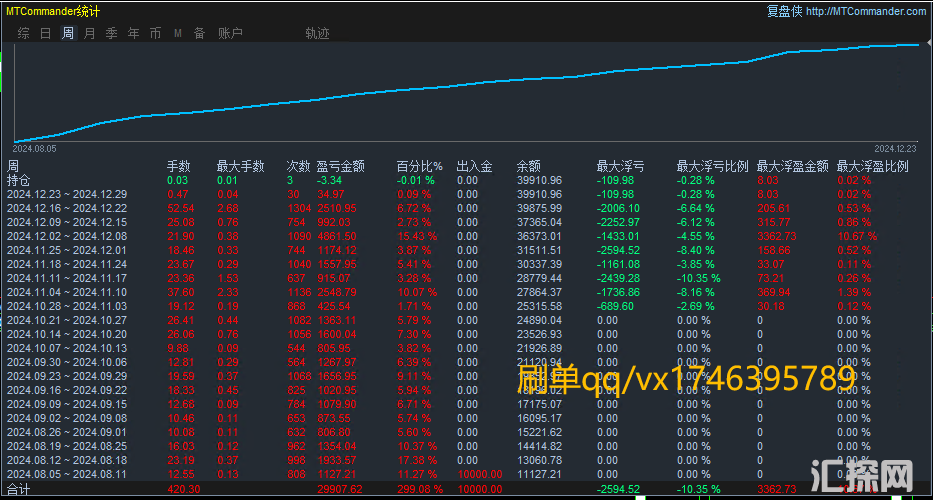
Task: Switch to the 轨迹 track tab
Action: [317, 33]
